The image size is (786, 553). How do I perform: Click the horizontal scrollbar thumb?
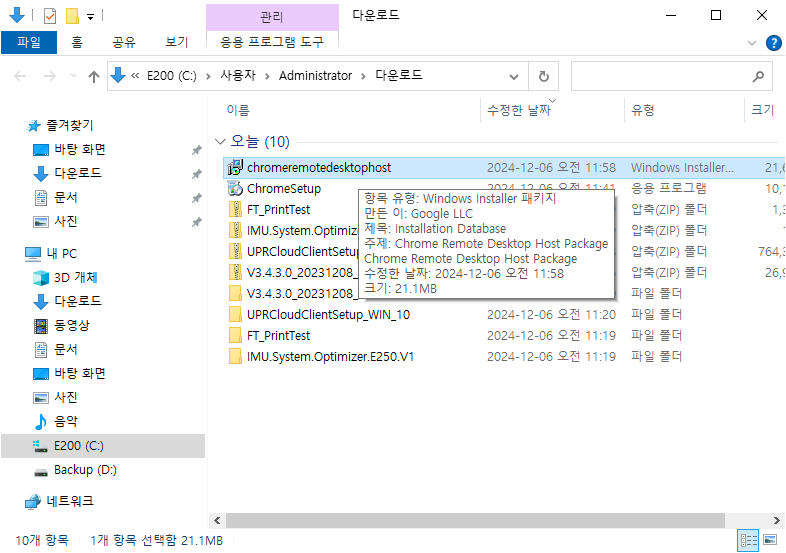(x=475, y=520)
